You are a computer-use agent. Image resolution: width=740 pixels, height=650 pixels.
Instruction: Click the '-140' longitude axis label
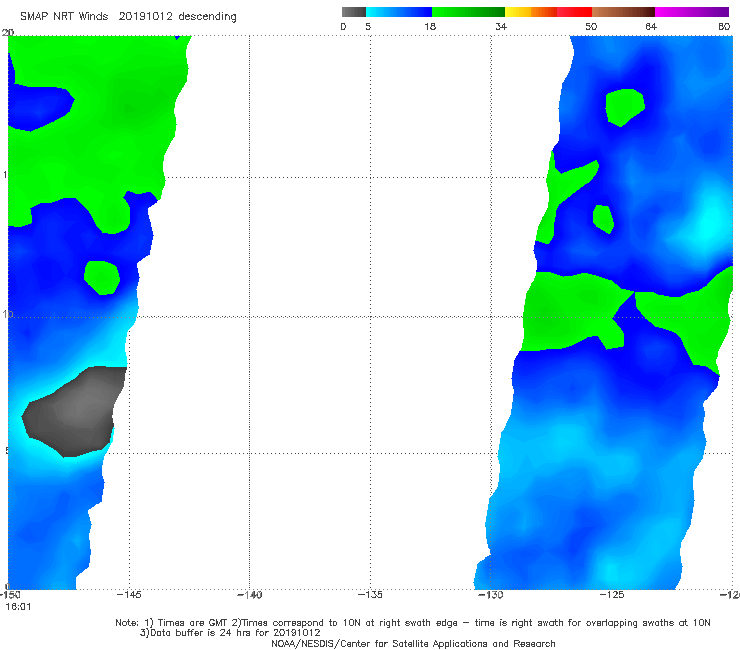pyautogui.click(x=249, y=595)
